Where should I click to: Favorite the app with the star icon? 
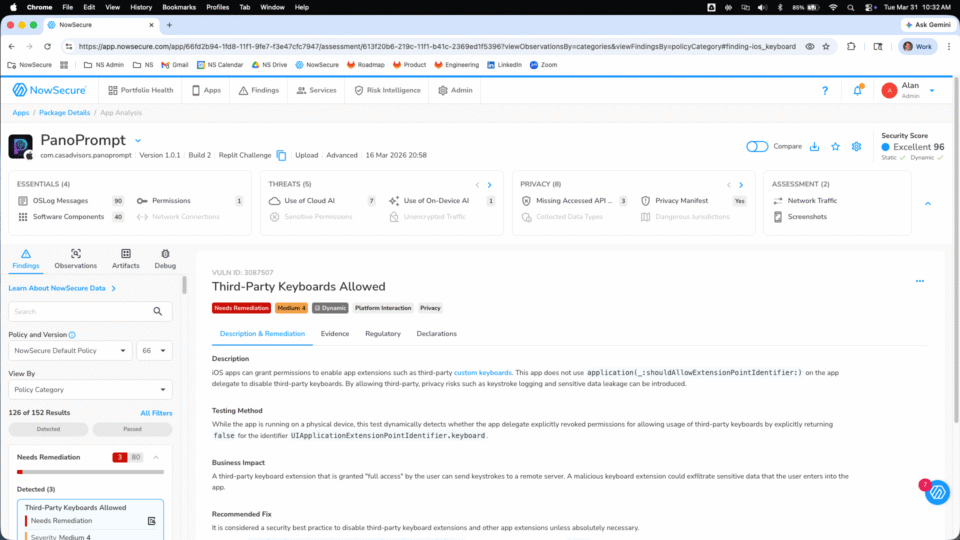coord(835,146)
